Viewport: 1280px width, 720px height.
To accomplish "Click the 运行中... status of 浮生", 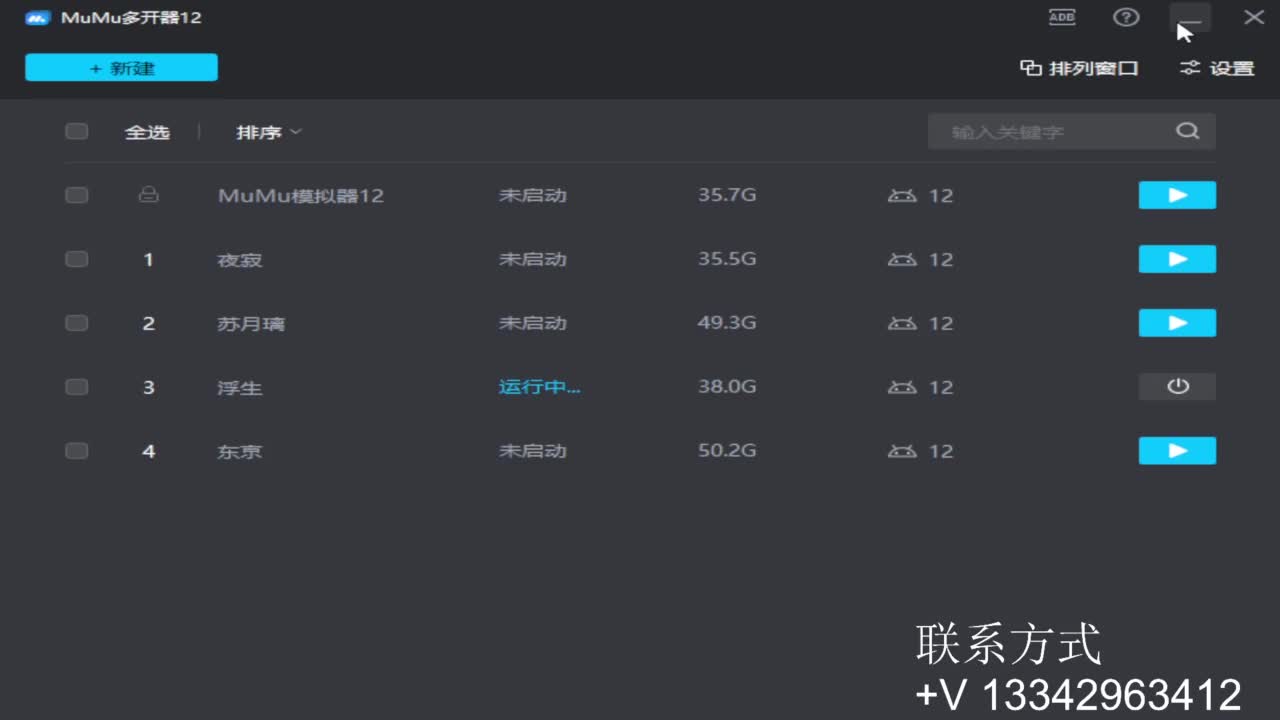I will pos(540,387).
